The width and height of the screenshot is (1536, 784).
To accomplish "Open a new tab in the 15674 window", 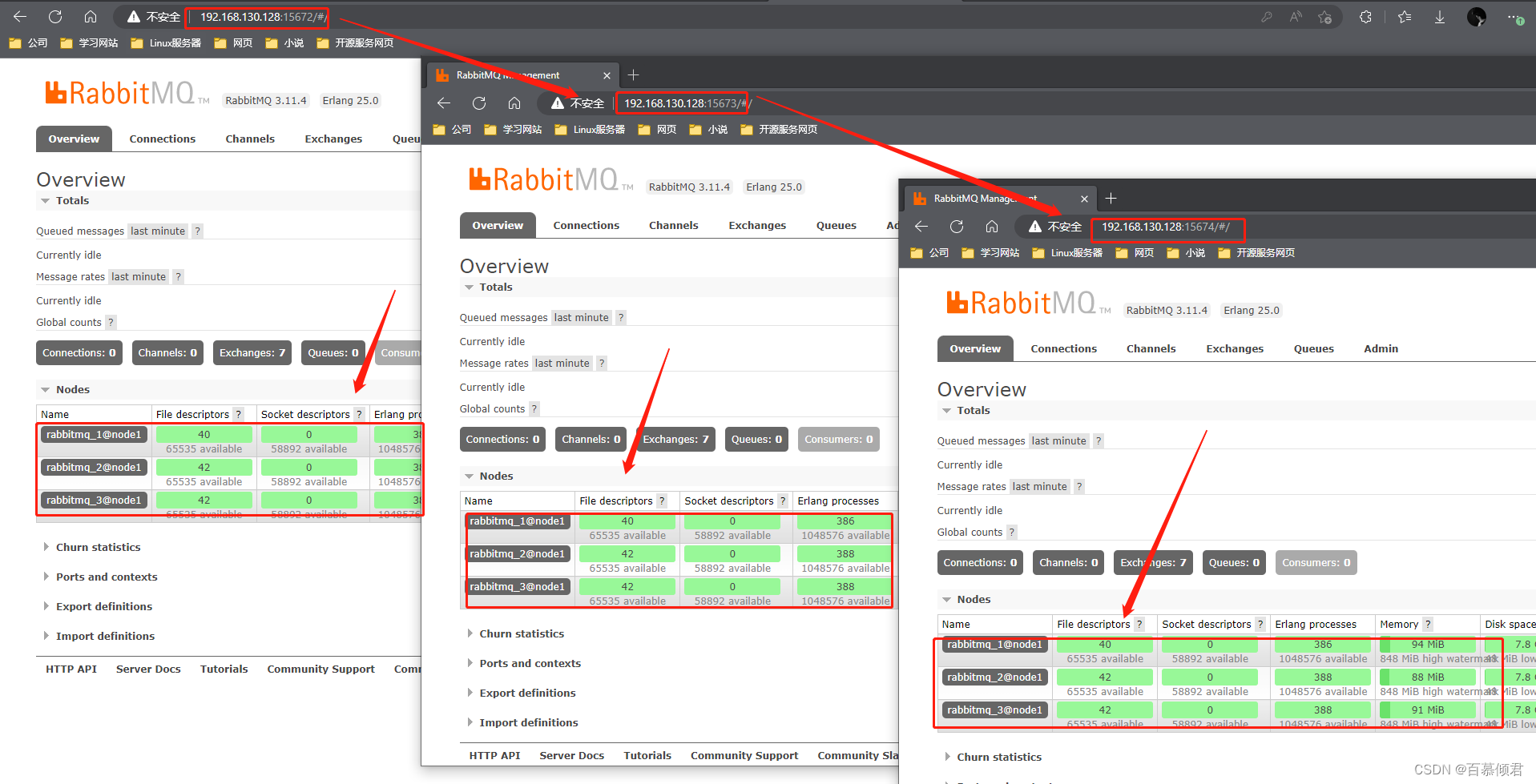I will coord(1111,198).
